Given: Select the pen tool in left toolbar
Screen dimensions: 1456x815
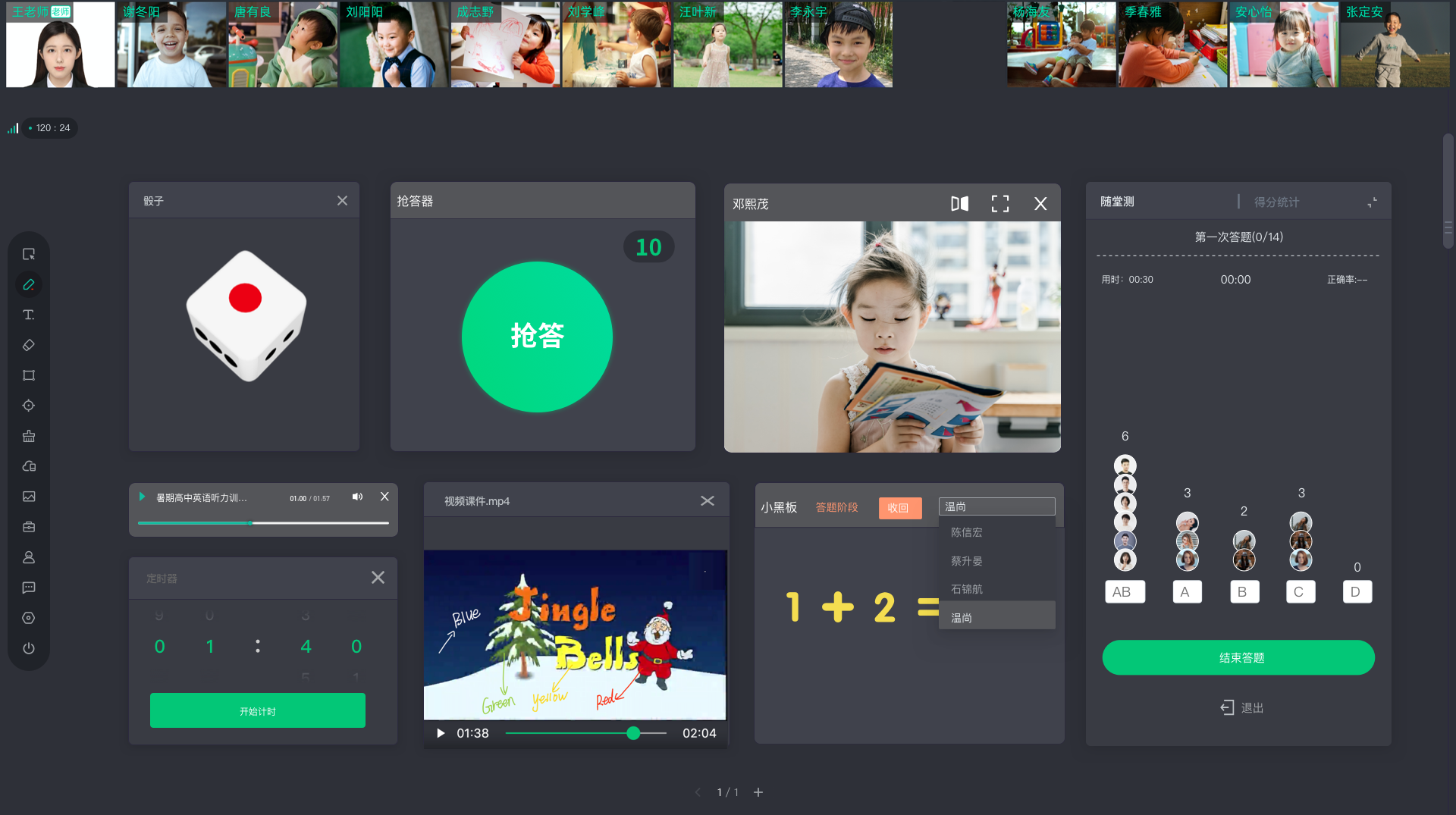Looking at the screenshot, I should tap(29, 284).
